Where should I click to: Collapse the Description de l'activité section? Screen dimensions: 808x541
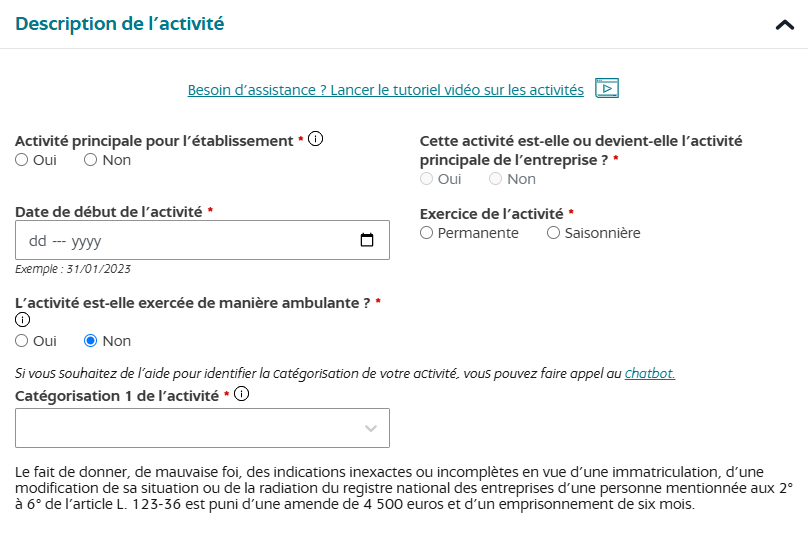point(784,25)
